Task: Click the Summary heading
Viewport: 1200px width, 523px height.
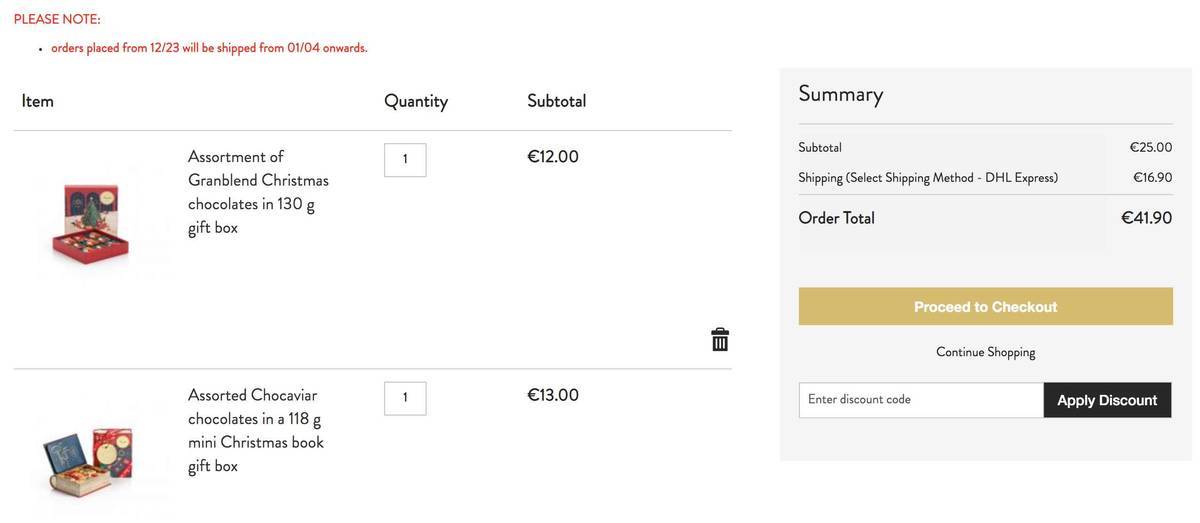Action: pyautogui.click(x=841, y=94)
